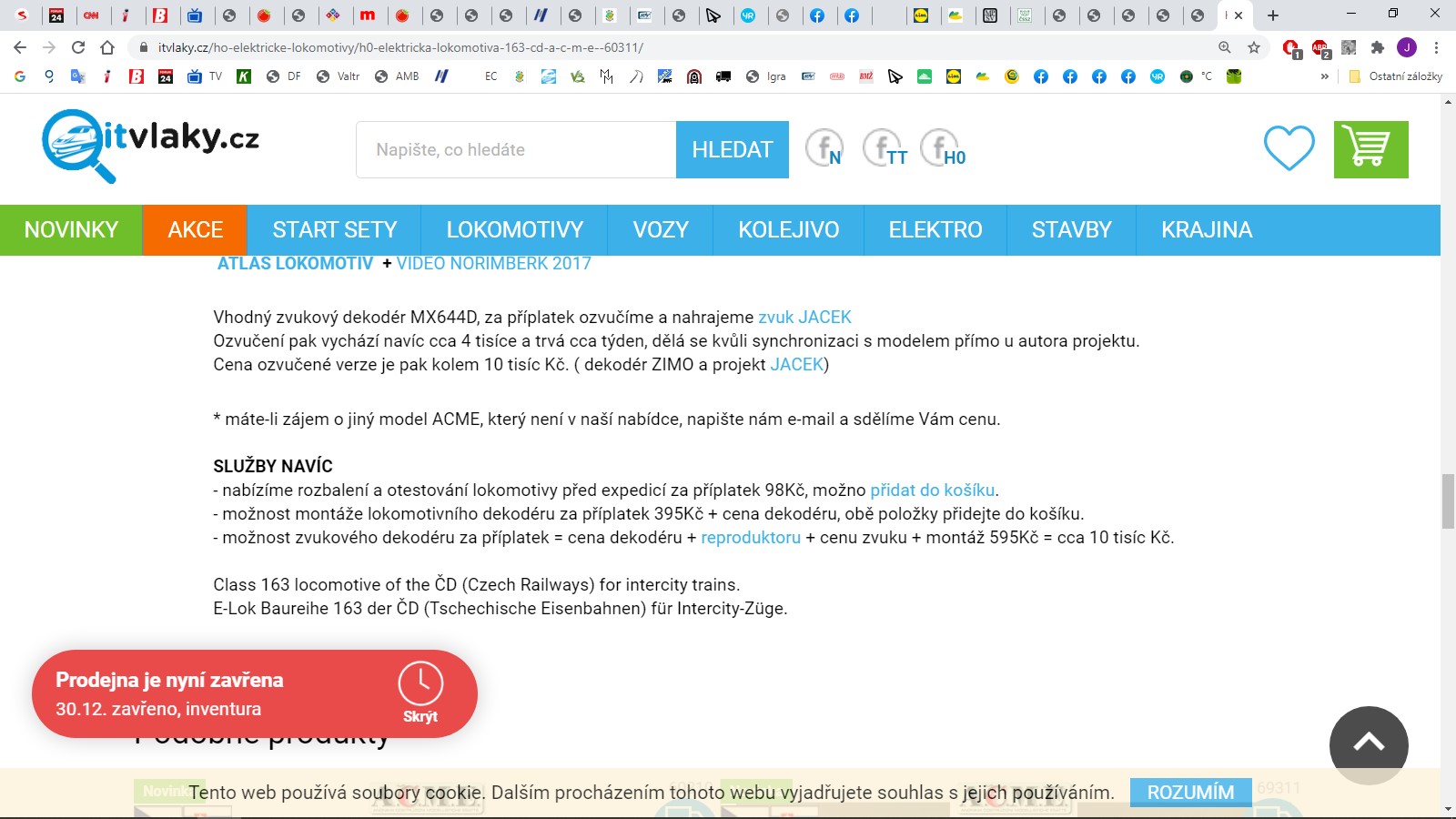Open the TV bookmark
This screenshot has height=819, width=1456.
pos(205,76)
